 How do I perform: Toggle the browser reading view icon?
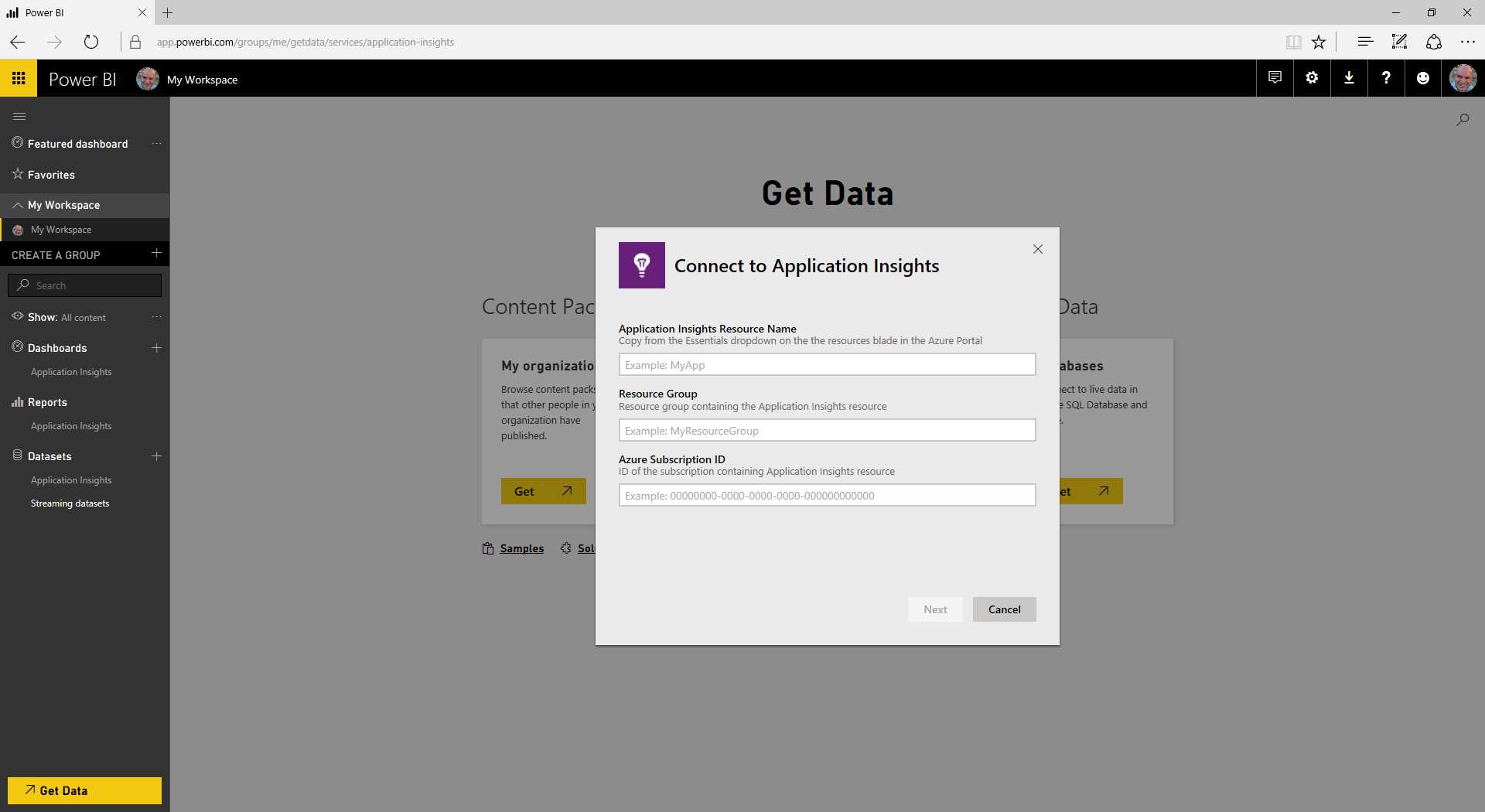1293,42
